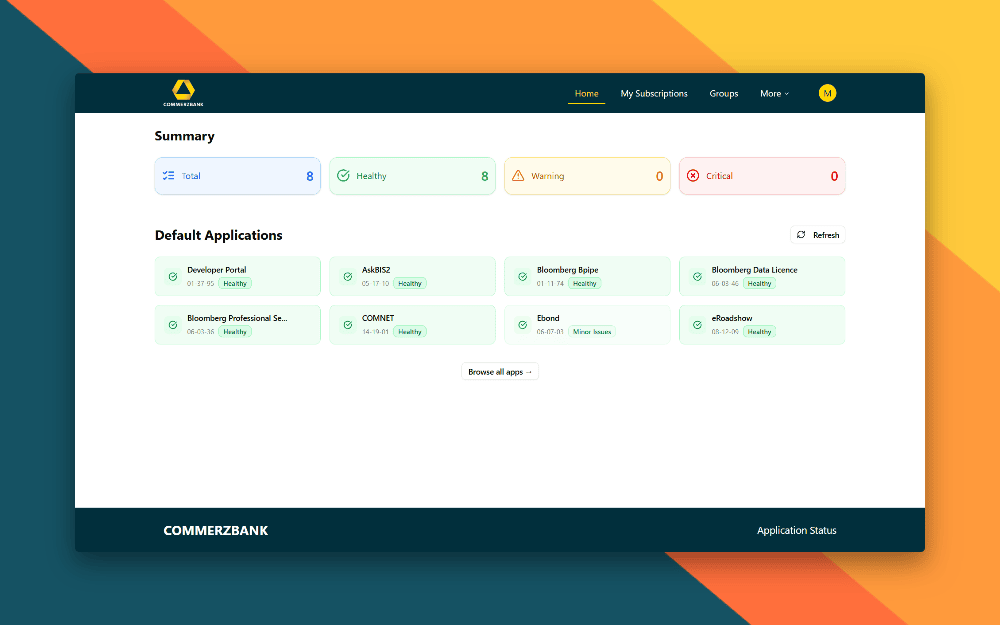Click eRoadshow status check icon
This screenshot has width=1000, height=625.
click(x=697, y=325)
